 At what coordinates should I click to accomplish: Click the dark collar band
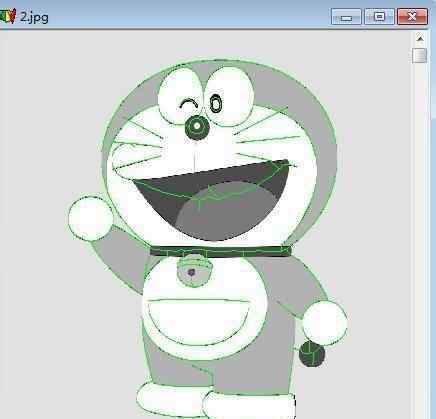click(220, 251)
